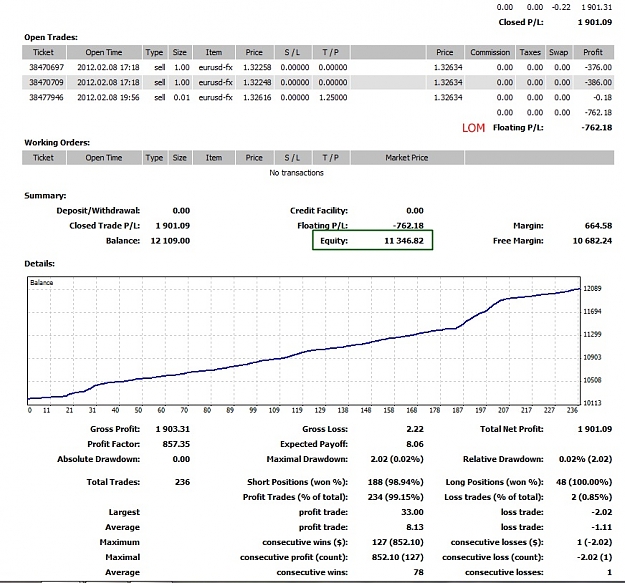
Task: Click chart axis label 10113
Action: 592,403
